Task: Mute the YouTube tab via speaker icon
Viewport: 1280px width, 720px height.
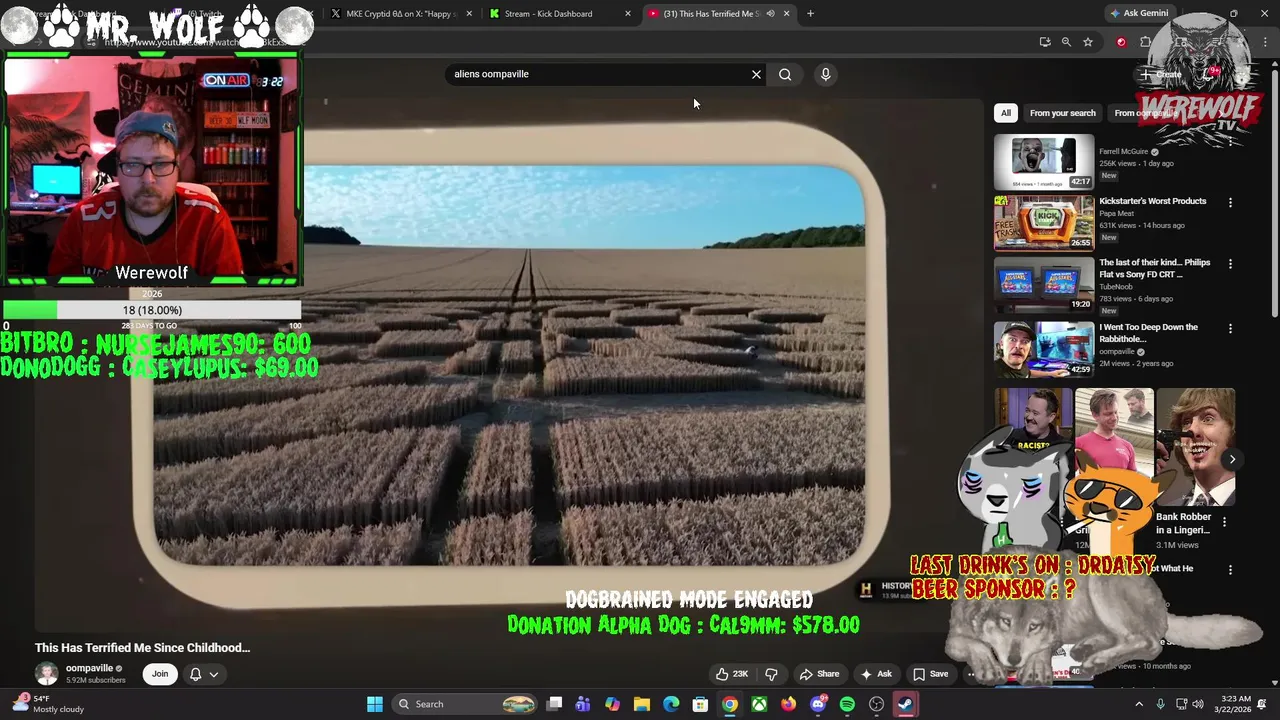Action: pos(770,14)
